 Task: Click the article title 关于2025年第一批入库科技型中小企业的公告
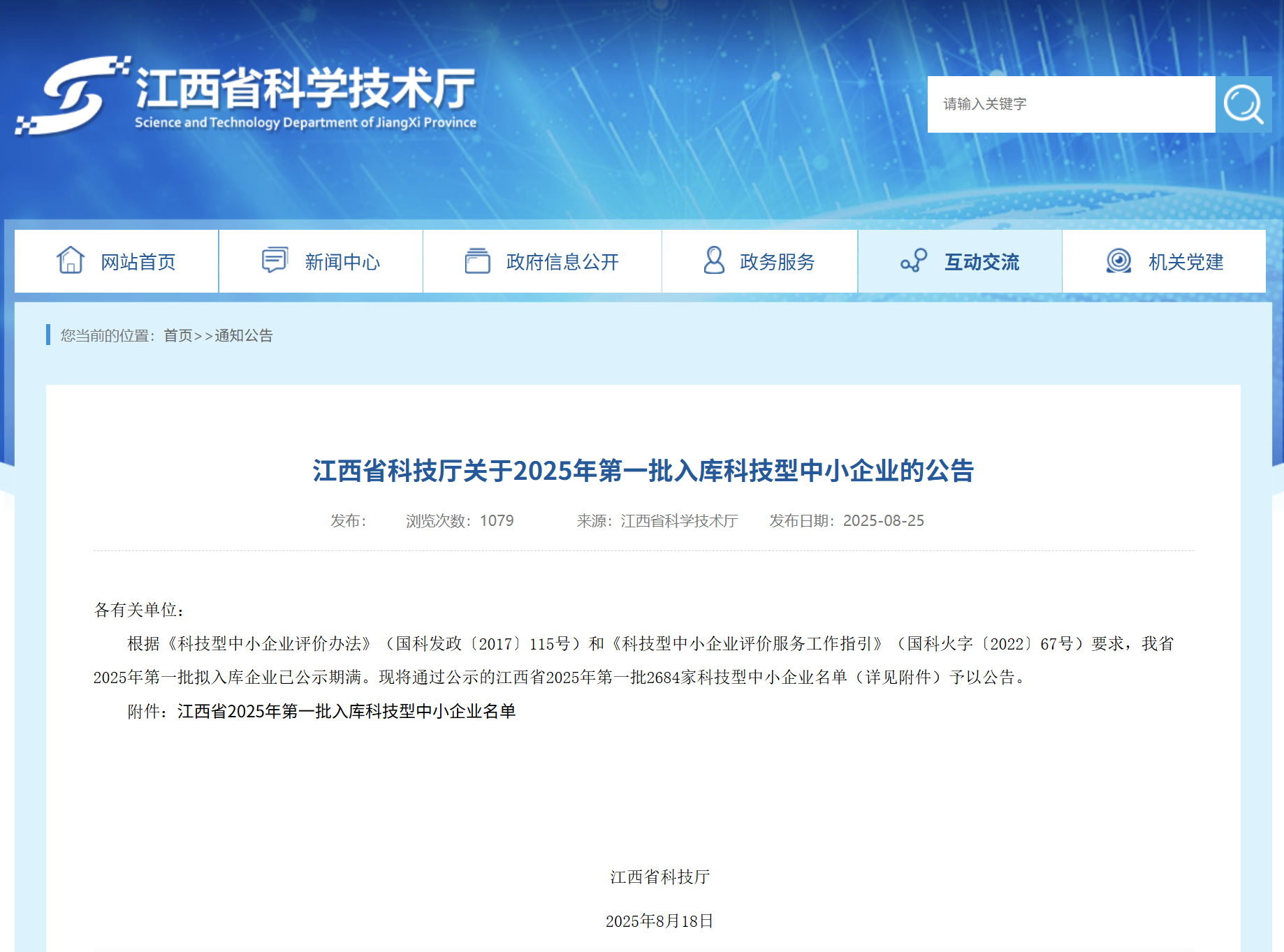(642, 469)
